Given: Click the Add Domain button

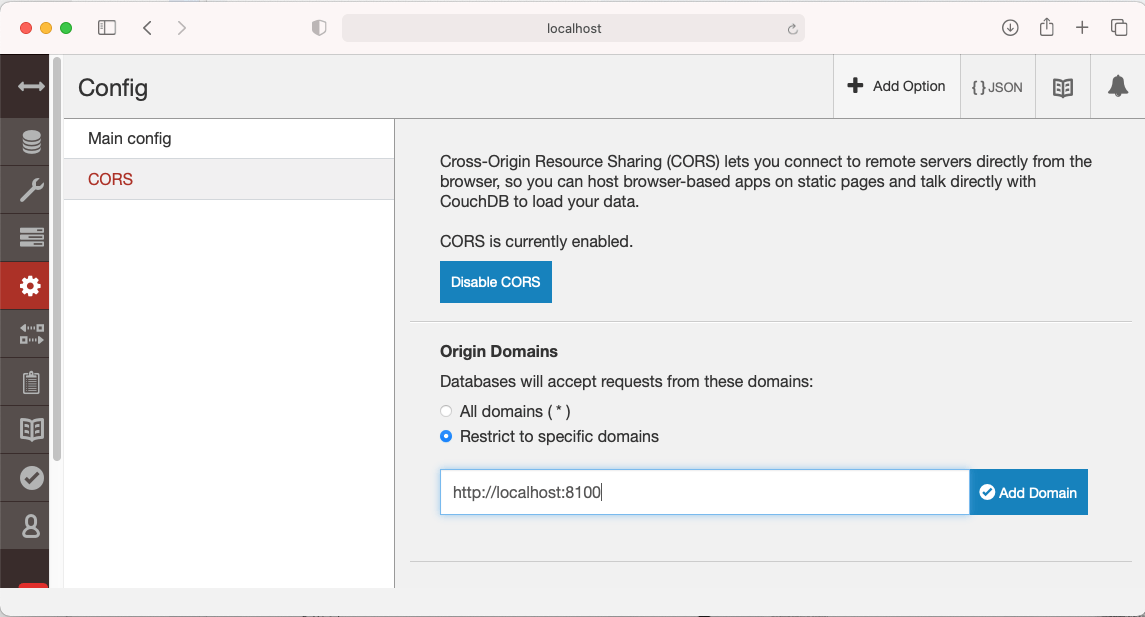Looking at the screenshot, I should (1028, 492).
